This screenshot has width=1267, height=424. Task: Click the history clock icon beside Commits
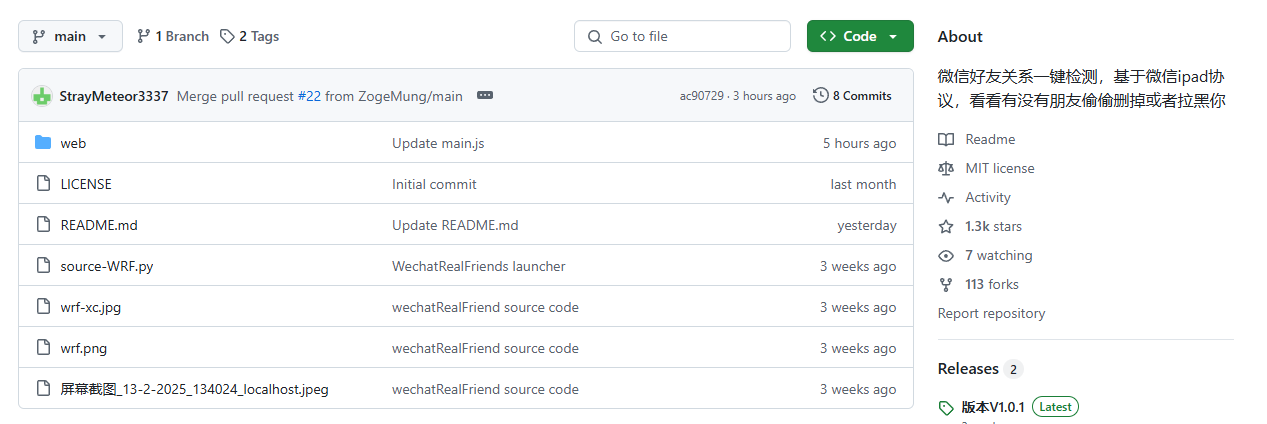820,96
